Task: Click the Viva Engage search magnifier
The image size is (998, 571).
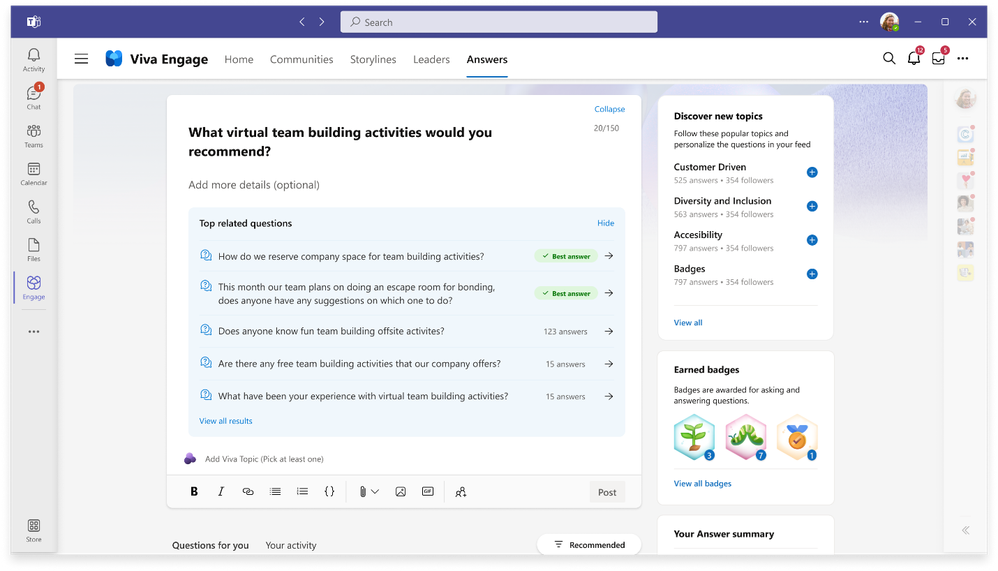Action: tap(889, 59)
